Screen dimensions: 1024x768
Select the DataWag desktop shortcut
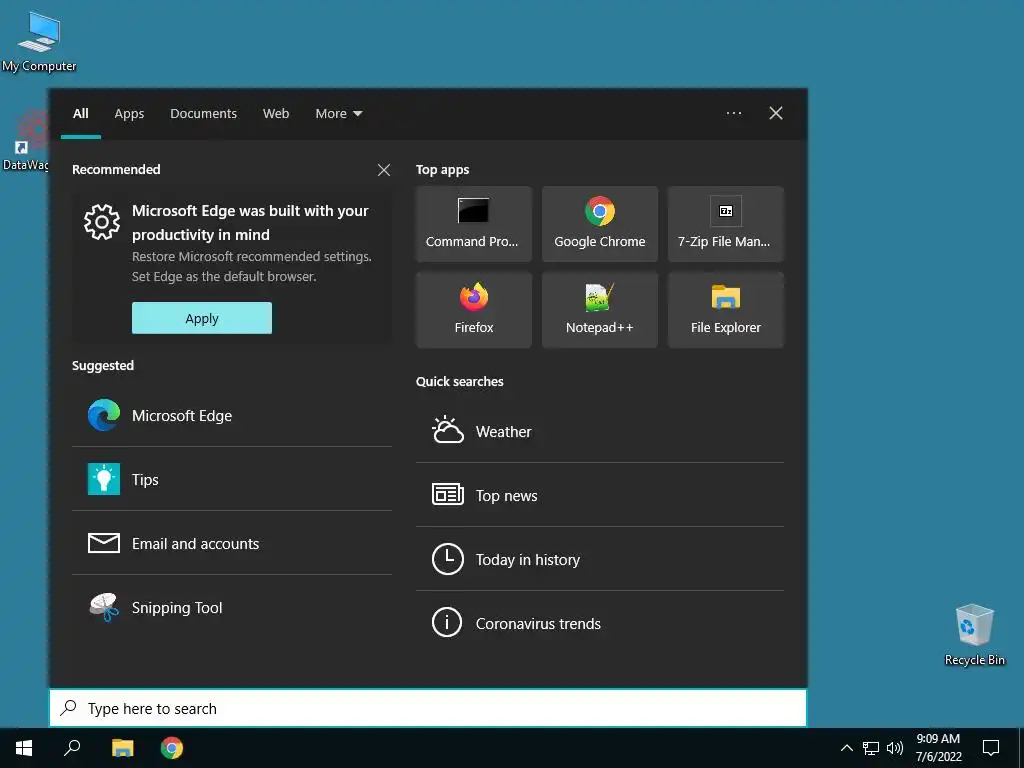(25, 141)
